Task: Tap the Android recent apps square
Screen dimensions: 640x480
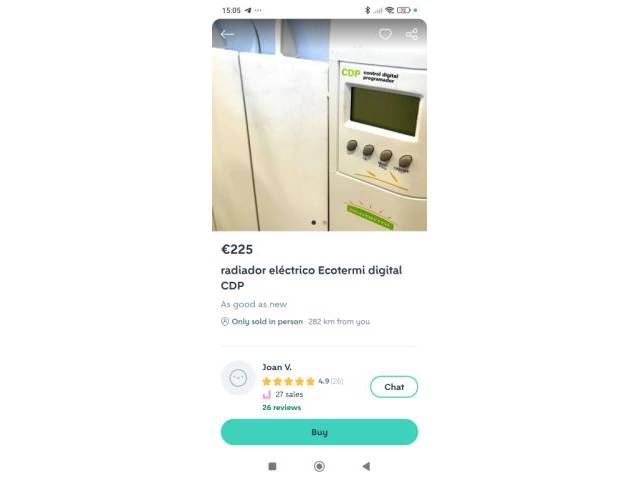Action: [272, 466]
